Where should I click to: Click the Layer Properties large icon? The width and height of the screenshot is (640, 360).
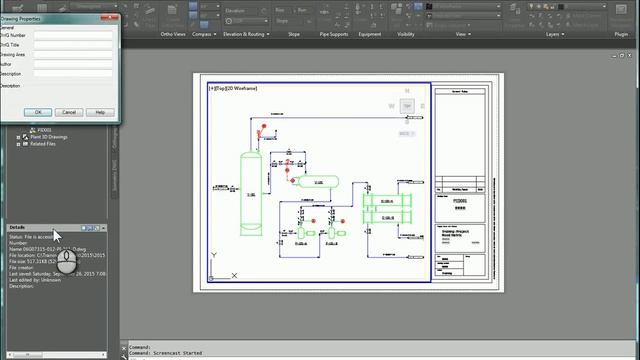coord(515,10)
